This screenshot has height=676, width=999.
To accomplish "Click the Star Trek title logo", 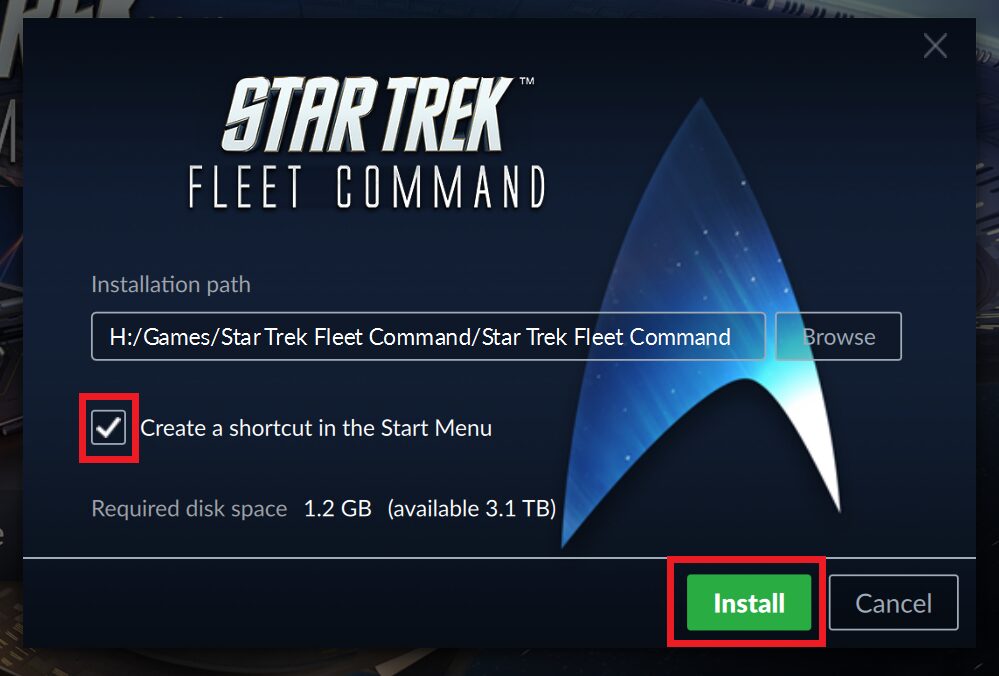I will point(368,115).
